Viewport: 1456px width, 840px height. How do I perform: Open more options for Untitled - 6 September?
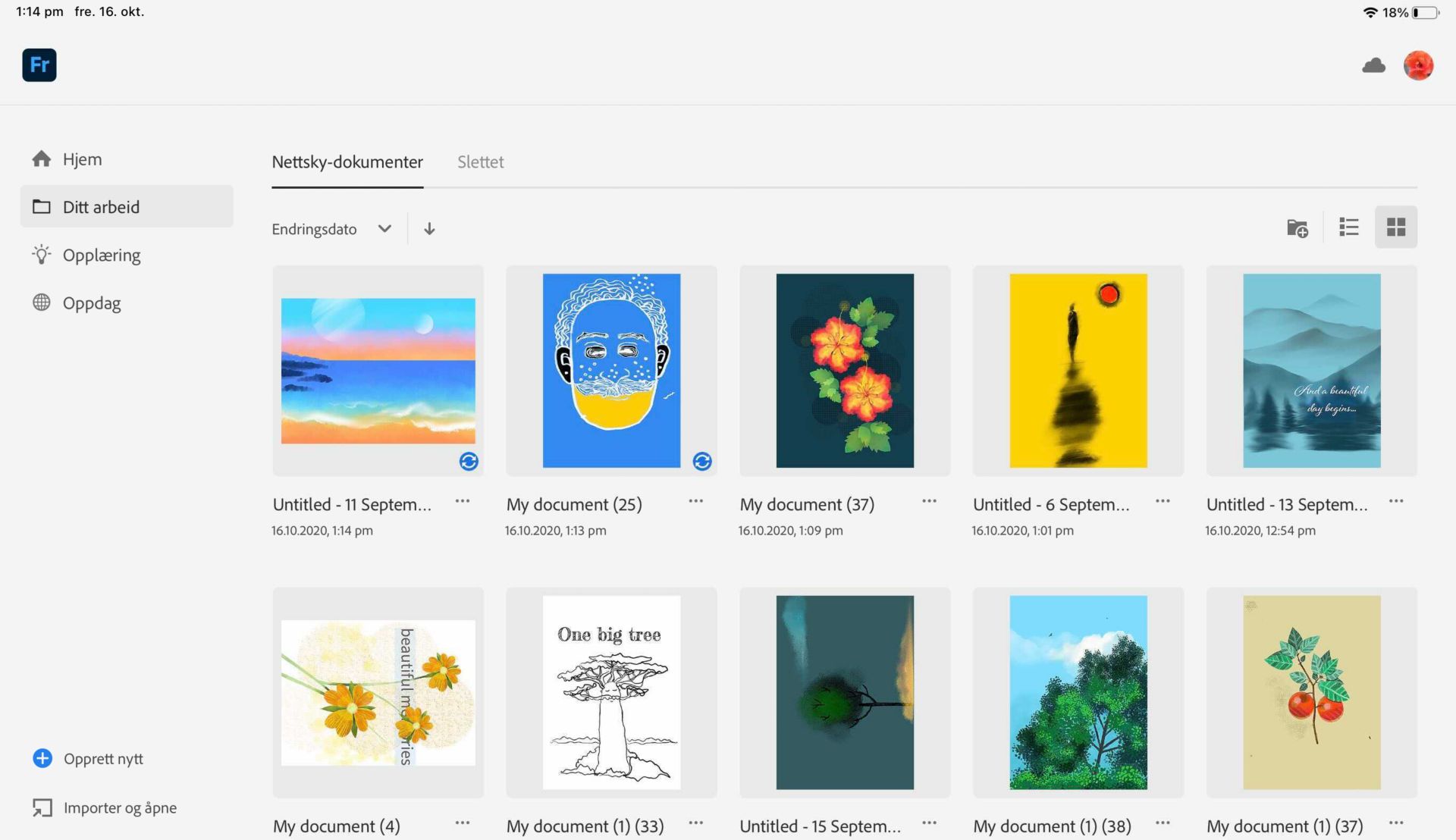click(1163, 501)
